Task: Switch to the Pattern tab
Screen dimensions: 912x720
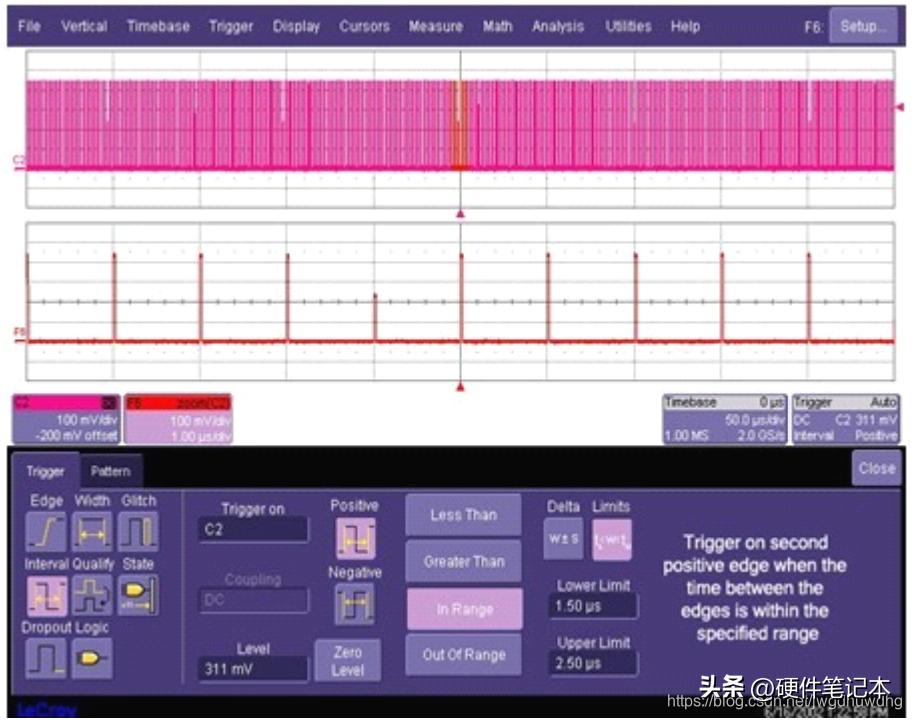Action: tap(111, 472)
